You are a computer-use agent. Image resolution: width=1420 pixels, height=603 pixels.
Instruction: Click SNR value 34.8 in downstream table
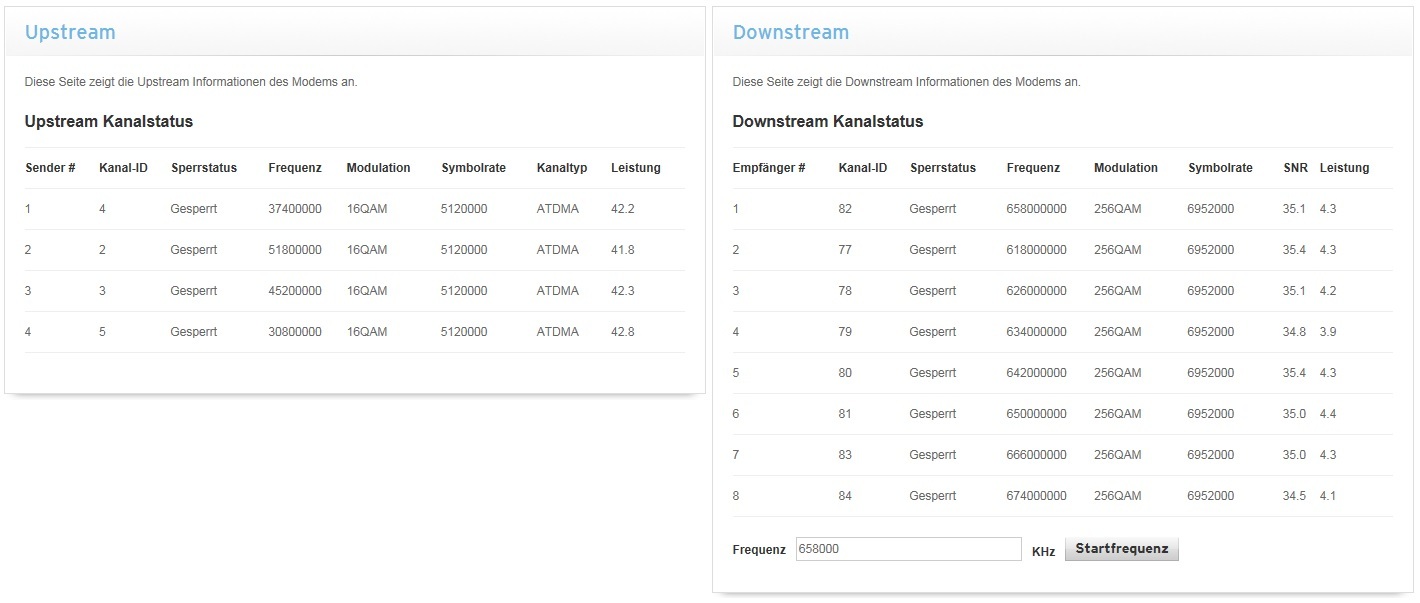pos(1294,332)
